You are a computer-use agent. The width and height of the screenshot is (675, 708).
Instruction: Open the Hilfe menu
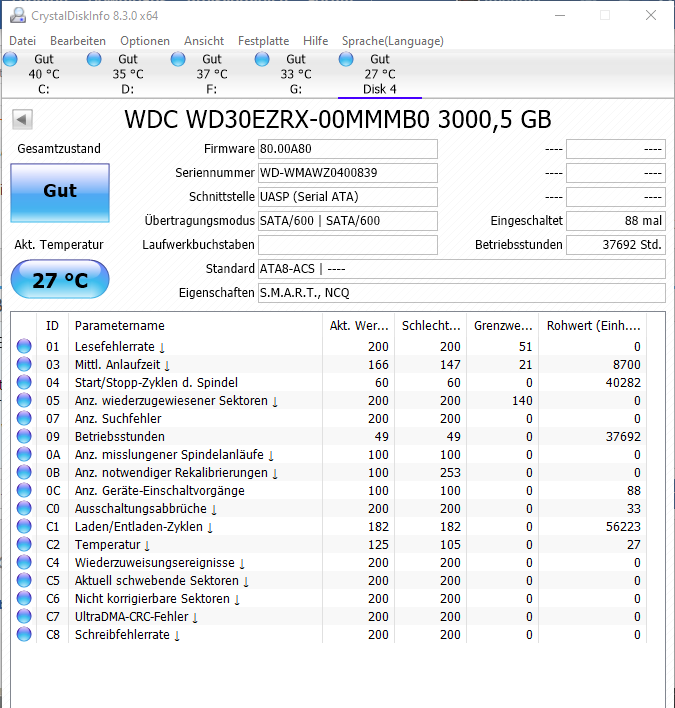(316, 41)
